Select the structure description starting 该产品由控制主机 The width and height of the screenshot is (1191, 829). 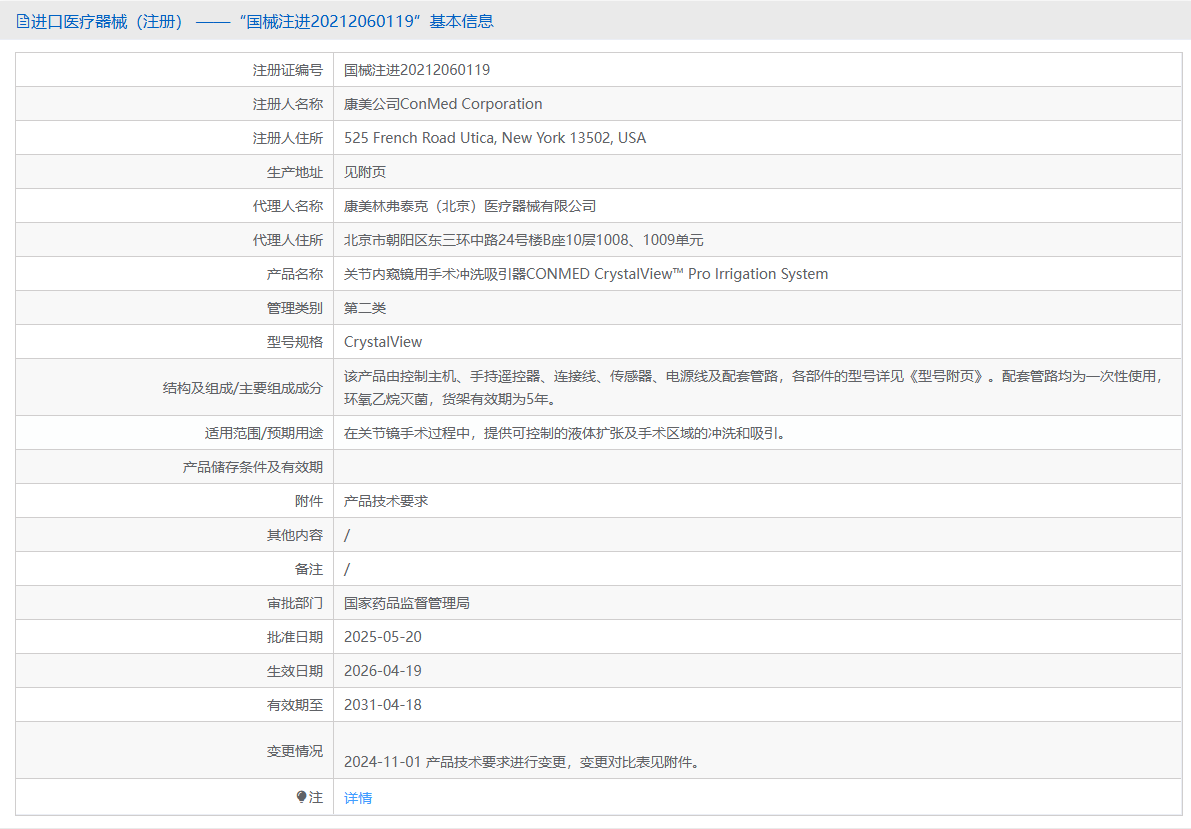tap(753, 388)
